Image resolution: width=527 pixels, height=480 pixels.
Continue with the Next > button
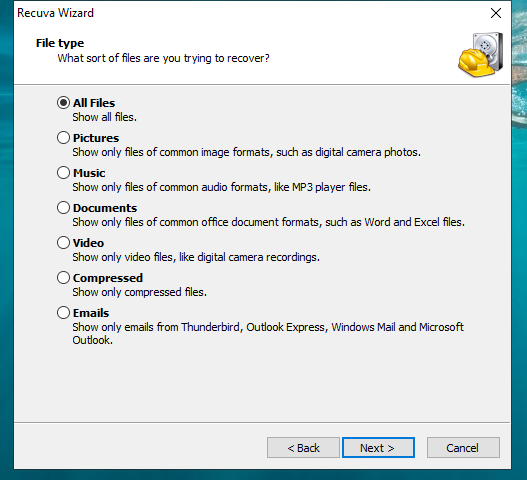tap(378, 448)
